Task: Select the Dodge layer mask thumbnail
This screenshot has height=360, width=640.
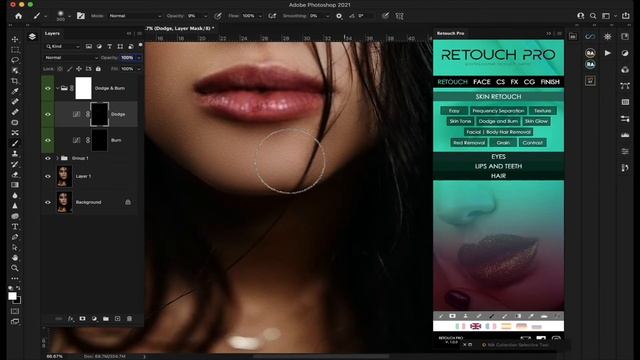Action: tap(99, 114)
